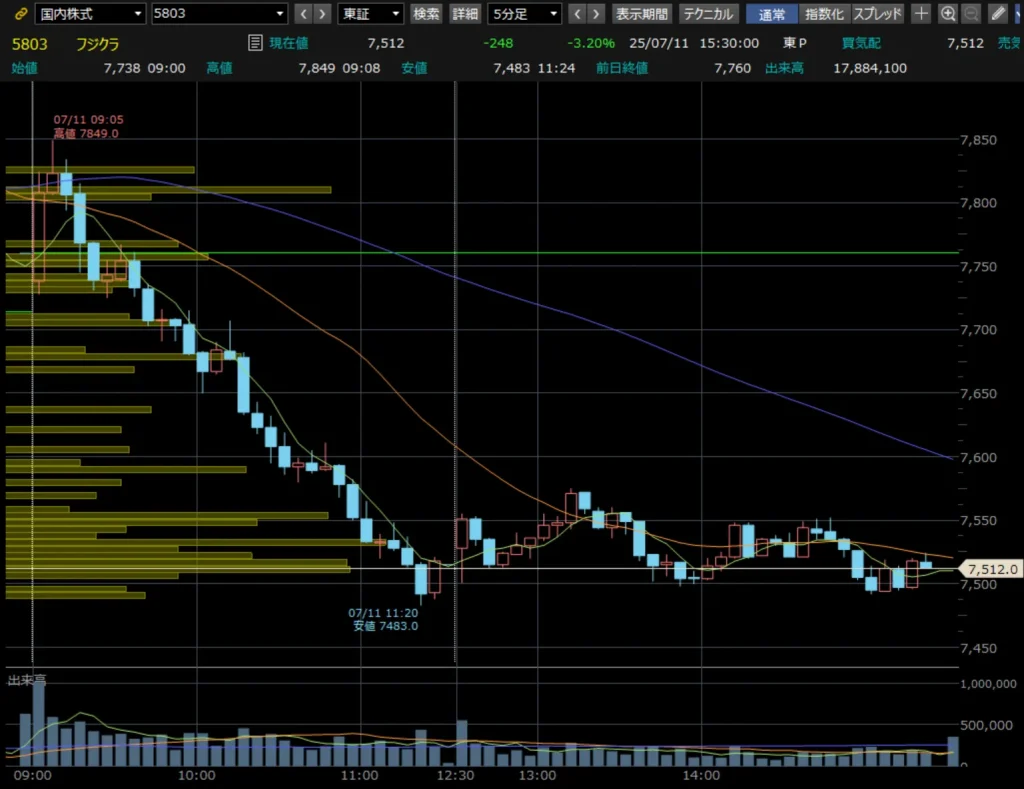
Task: Click the 出来高 volume pane label
Action: (x=27, y=680)
